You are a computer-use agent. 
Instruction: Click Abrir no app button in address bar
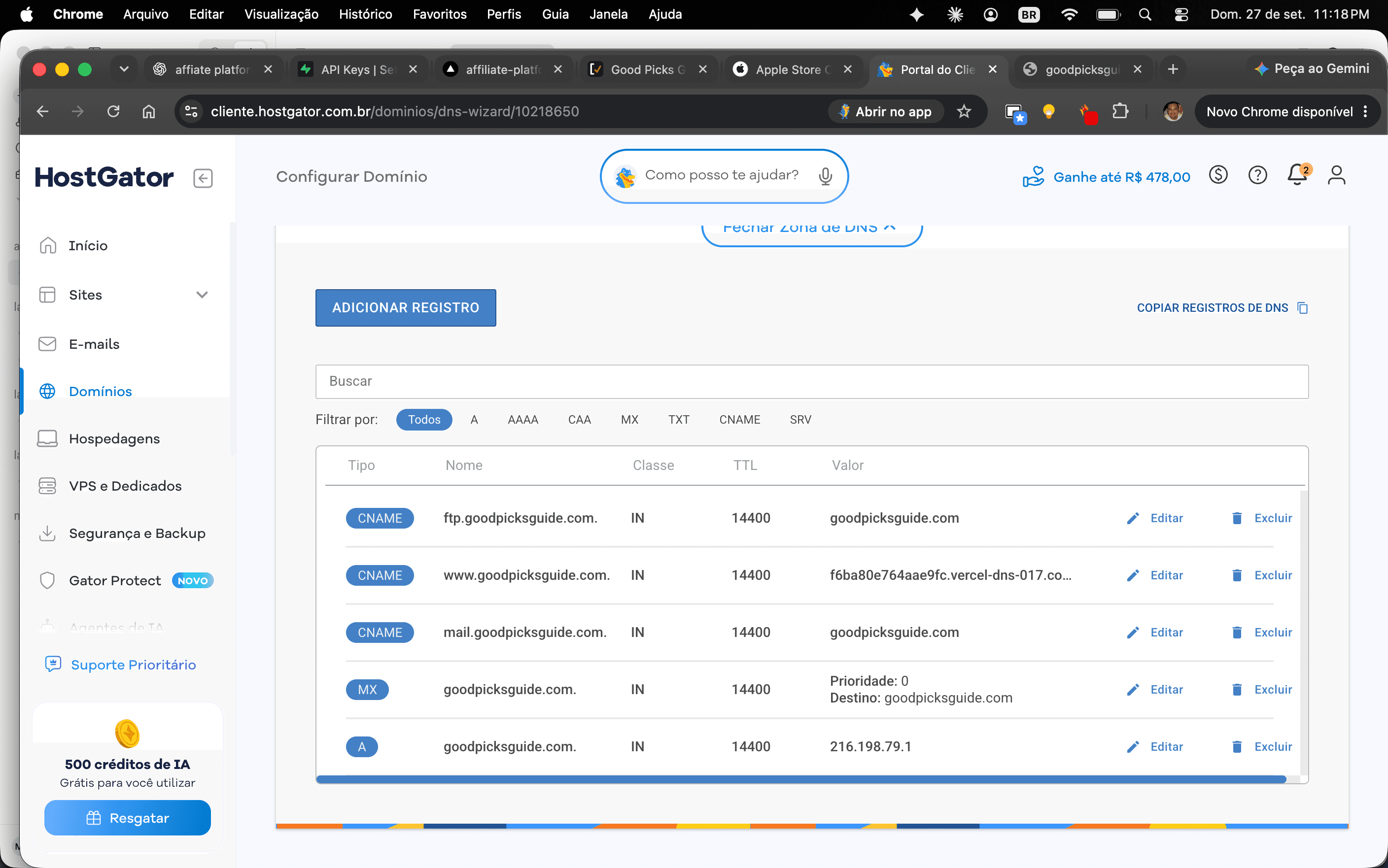point(886,111)
